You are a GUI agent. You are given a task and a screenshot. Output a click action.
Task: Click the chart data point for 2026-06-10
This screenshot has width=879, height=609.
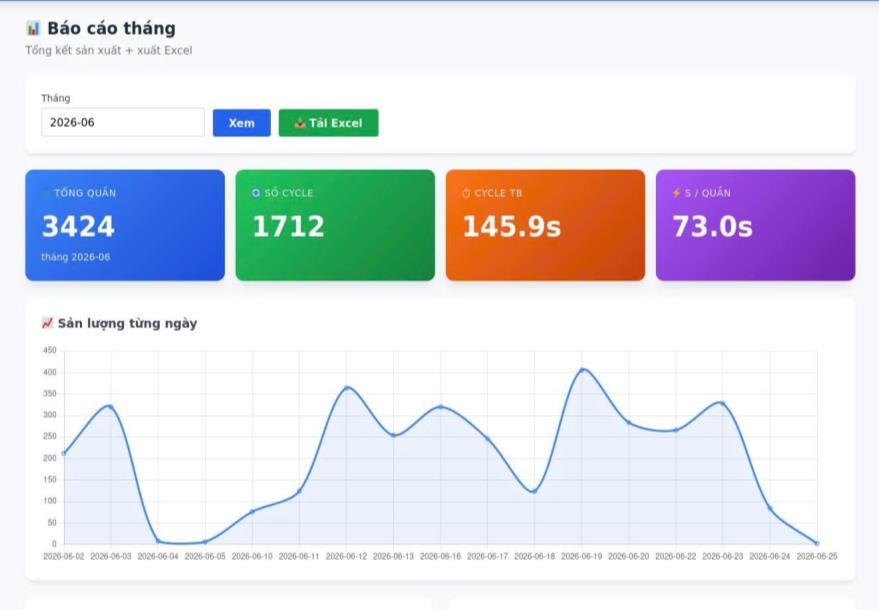coord(252,511)
